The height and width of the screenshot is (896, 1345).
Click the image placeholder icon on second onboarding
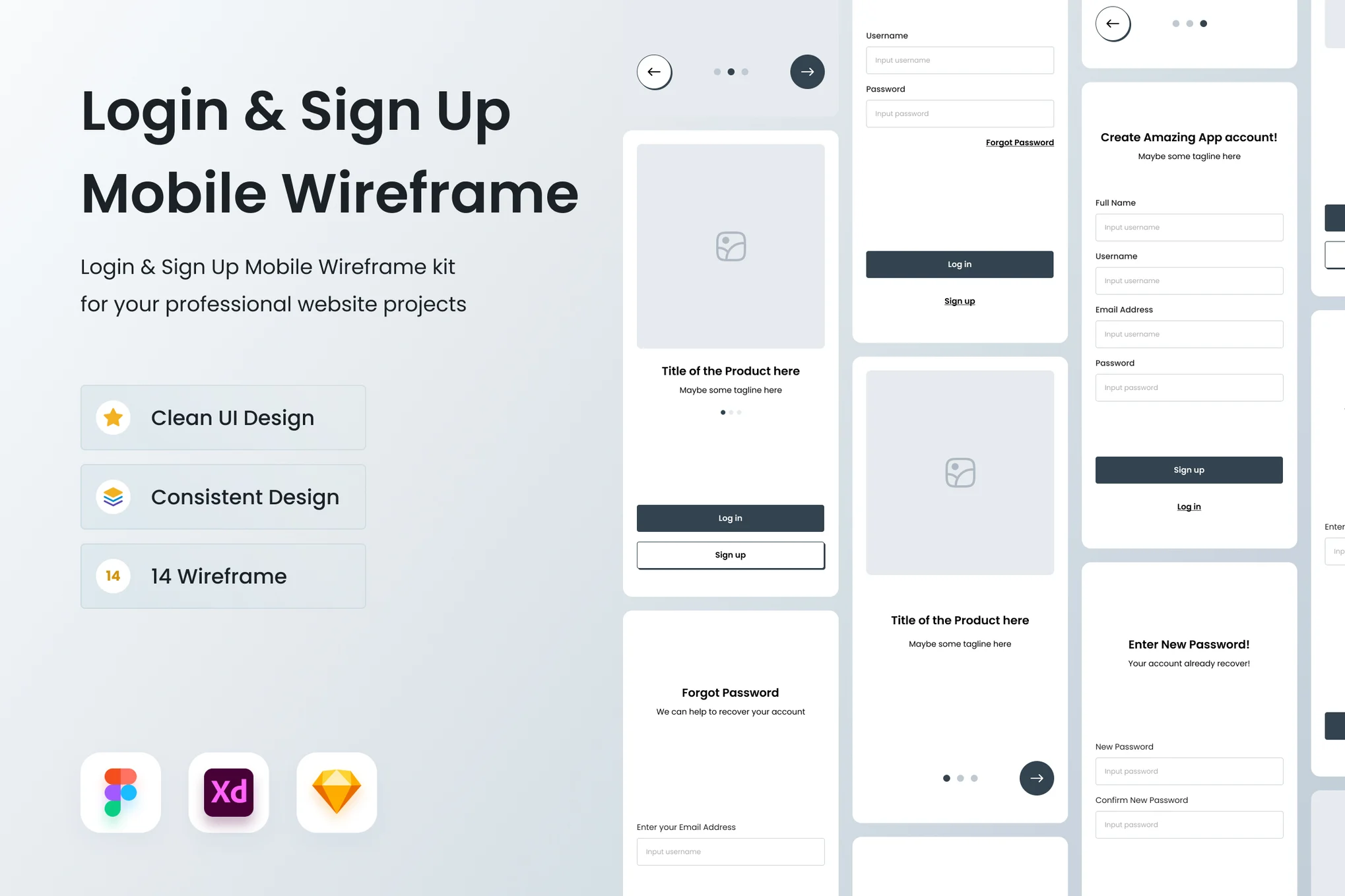click(959, 472)
